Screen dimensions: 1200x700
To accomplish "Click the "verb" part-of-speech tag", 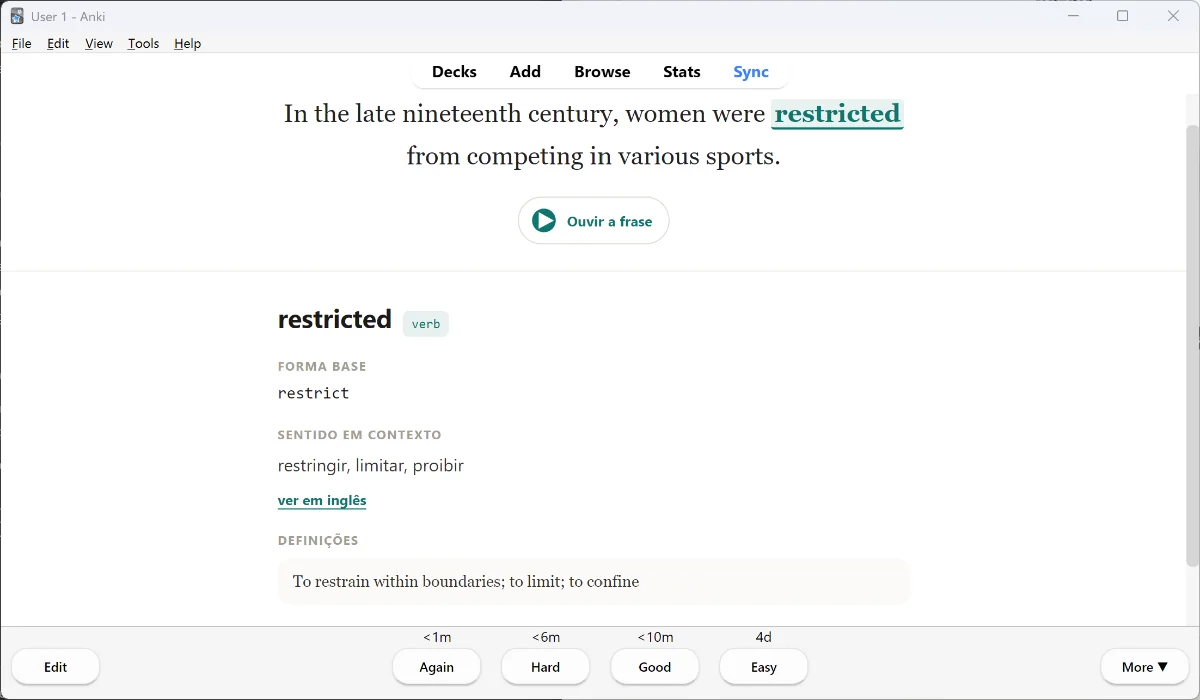I will coord(426,324).
